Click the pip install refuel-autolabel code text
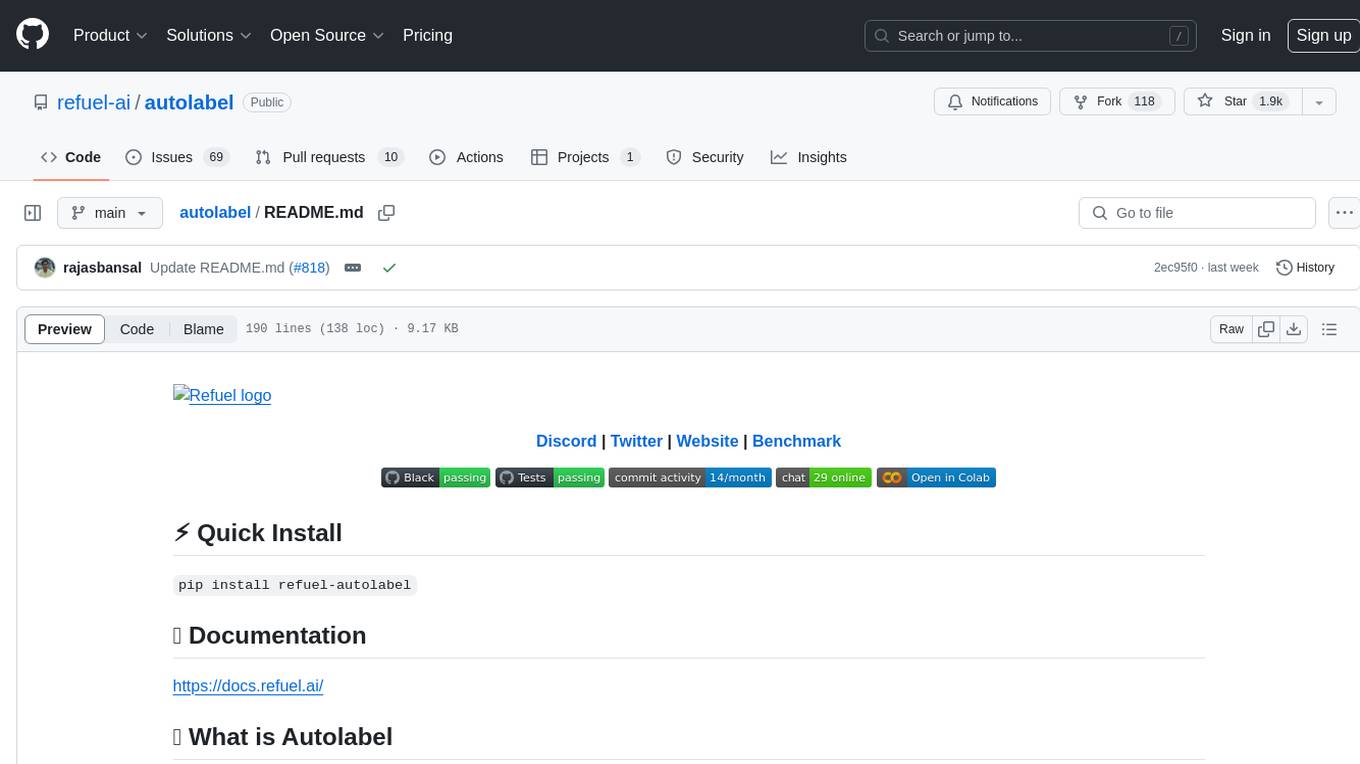Viewport: 1360px width, 764px height. 295,585
